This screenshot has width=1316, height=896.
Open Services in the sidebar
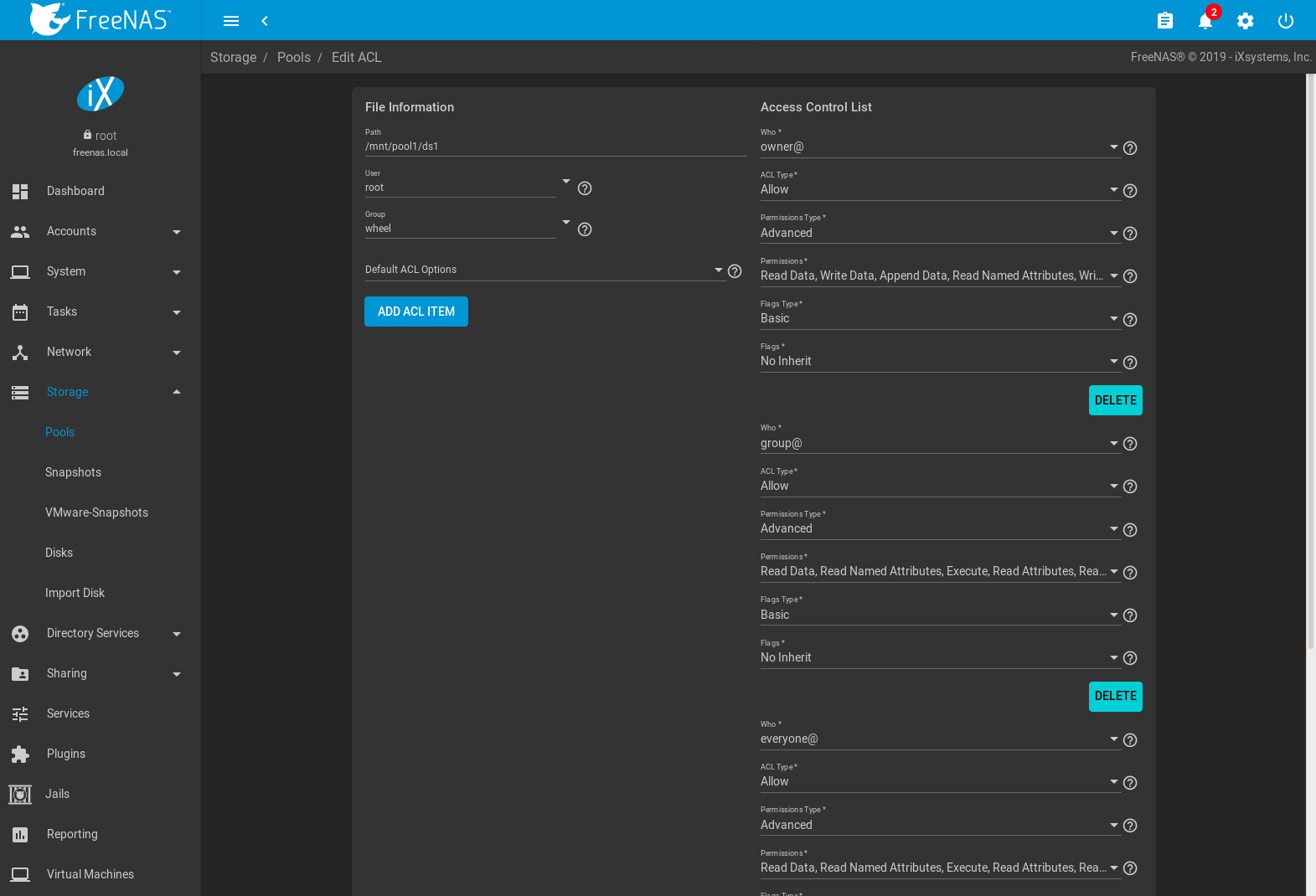tap(101, 713)
